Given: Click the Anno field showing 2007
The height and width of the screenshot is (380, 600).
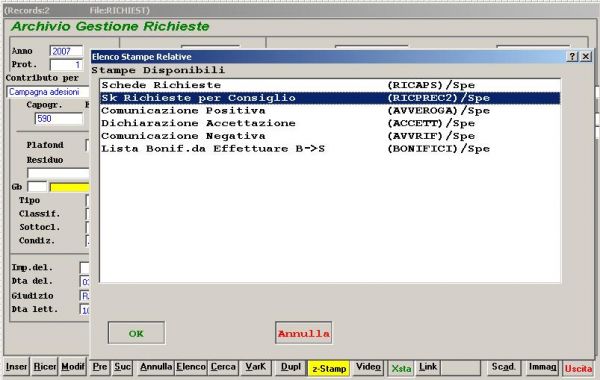Looking at the screenshot, I should [x=66, y=51].
